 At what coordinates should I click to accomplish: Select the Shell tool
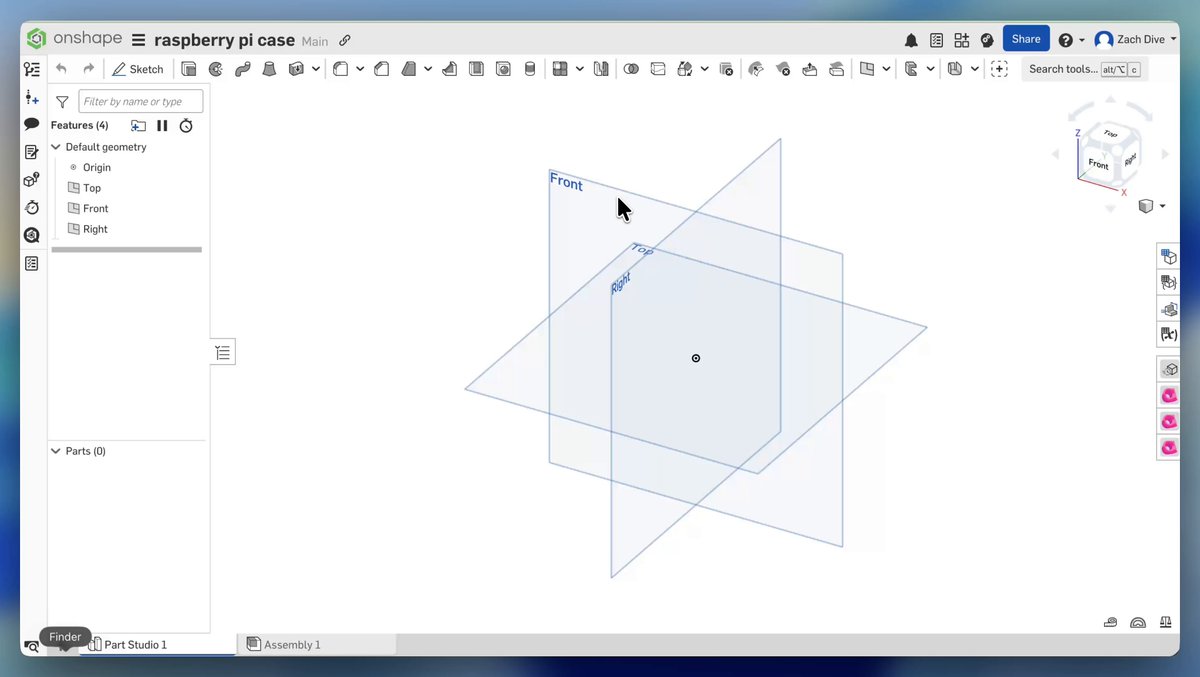476,69
